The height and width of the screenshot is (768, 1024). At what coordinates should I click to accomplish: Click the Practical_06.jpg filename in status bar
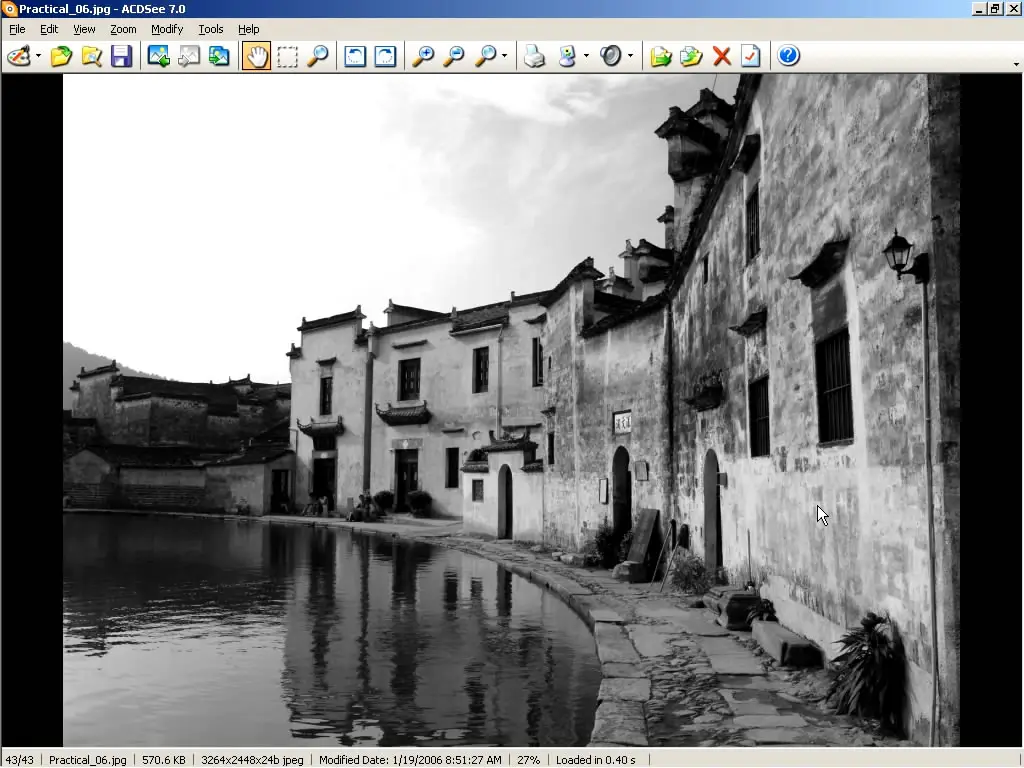(x=88, y=760)
